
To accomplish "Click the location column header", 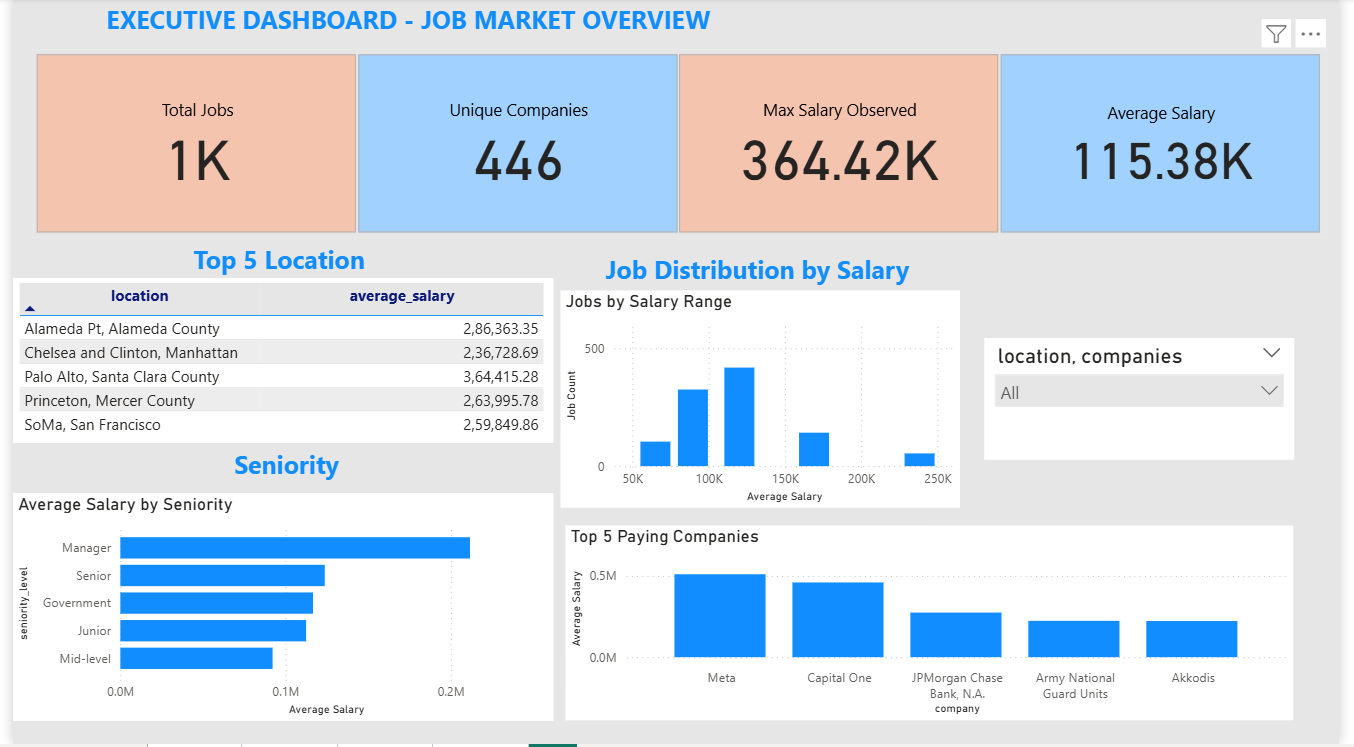I will click(139, 295).
